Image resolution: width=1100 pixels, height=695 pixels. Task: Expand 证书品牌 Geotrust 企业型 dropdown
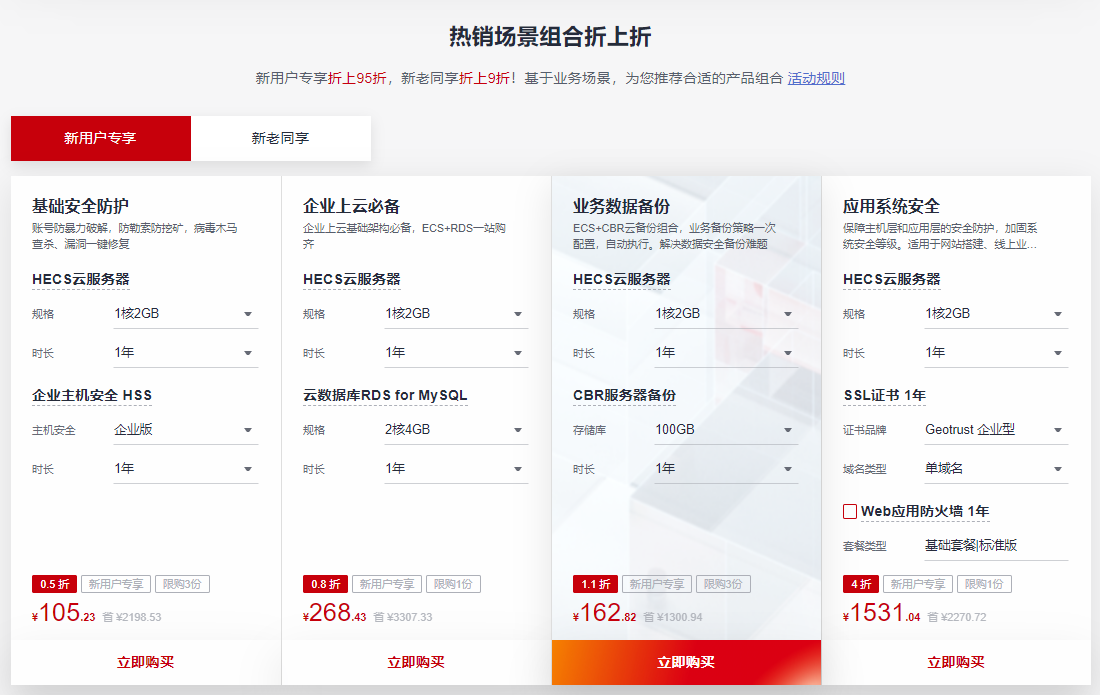click(995, 430)
